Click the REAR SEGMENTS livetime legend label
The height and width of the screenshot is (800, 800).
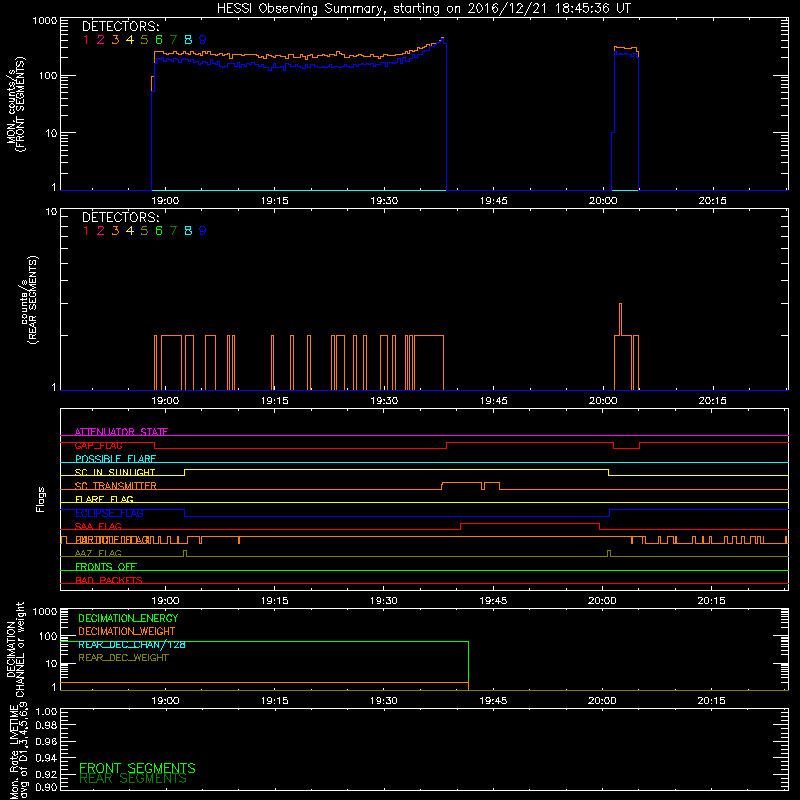point(133,779)
